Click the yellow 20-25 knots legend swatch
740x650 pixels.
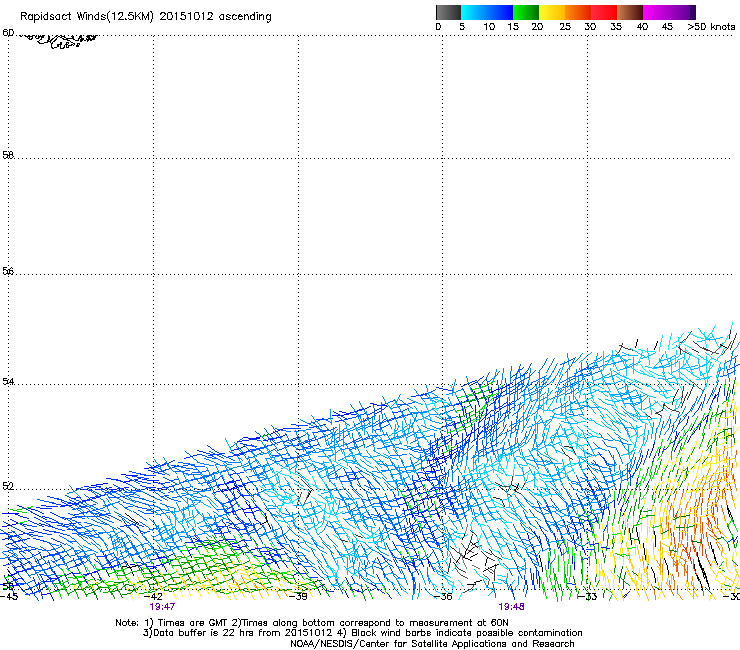[x=552, y=12]
